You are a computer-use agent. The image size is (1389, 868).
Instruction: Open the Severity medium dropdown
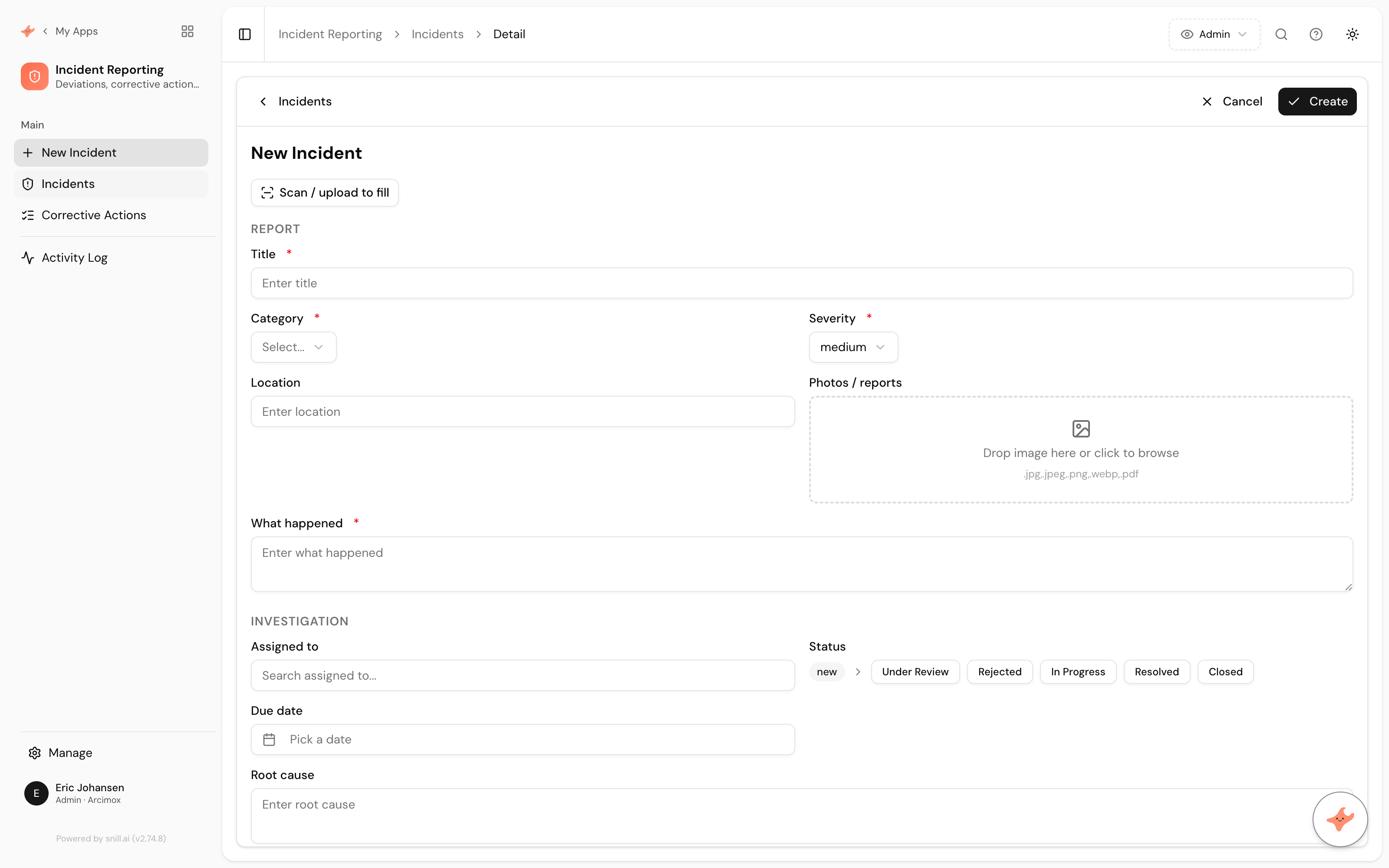coord(853,347)
